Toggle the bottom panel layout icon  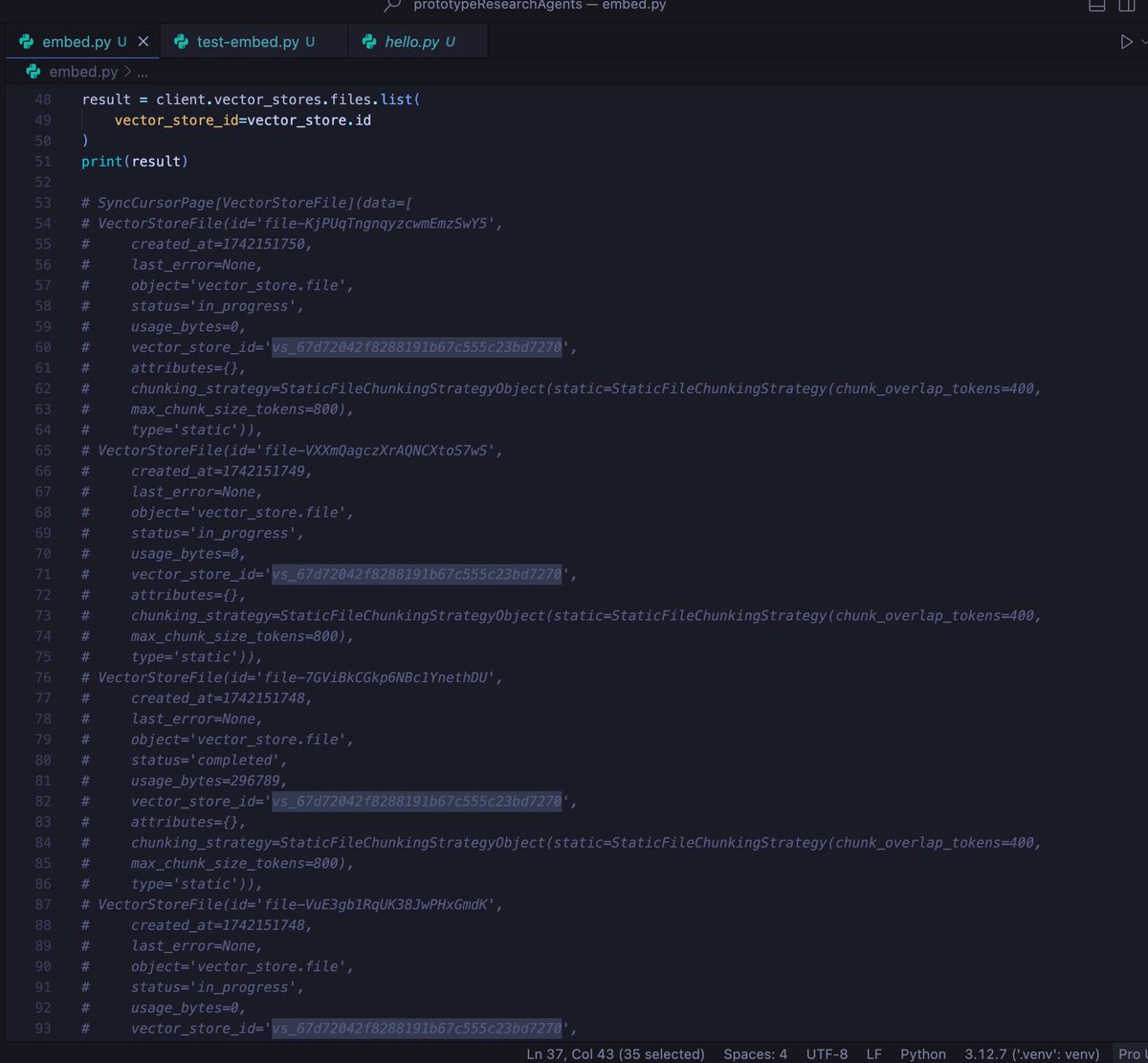pos(1097,5)
